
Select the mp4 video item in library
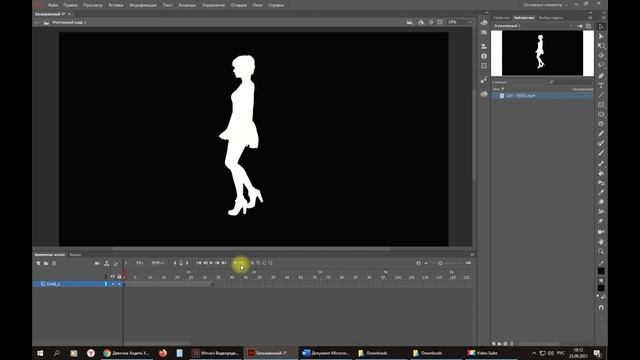(x=542, y=96)
